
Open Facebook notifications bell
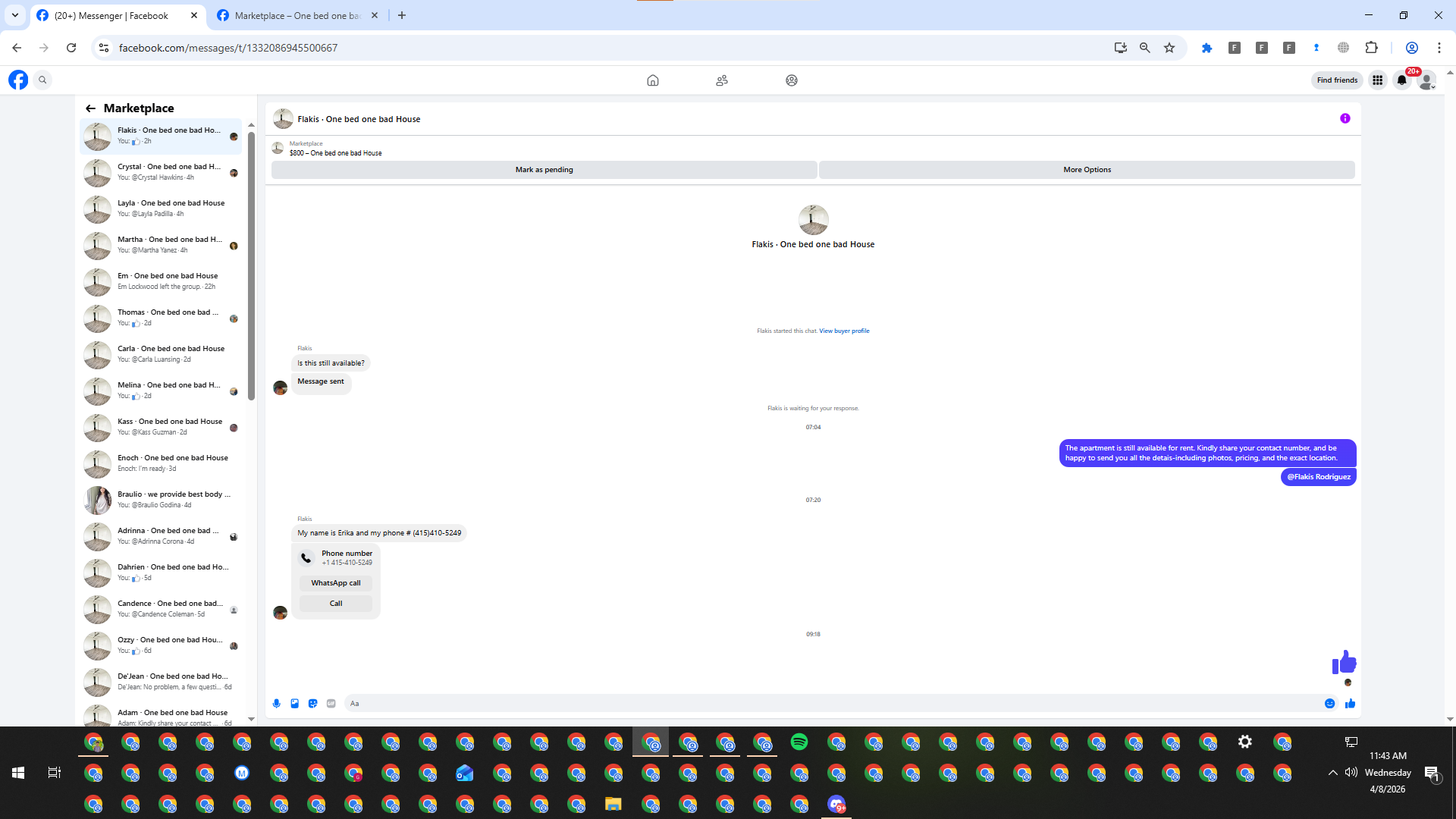(1401, 80)
